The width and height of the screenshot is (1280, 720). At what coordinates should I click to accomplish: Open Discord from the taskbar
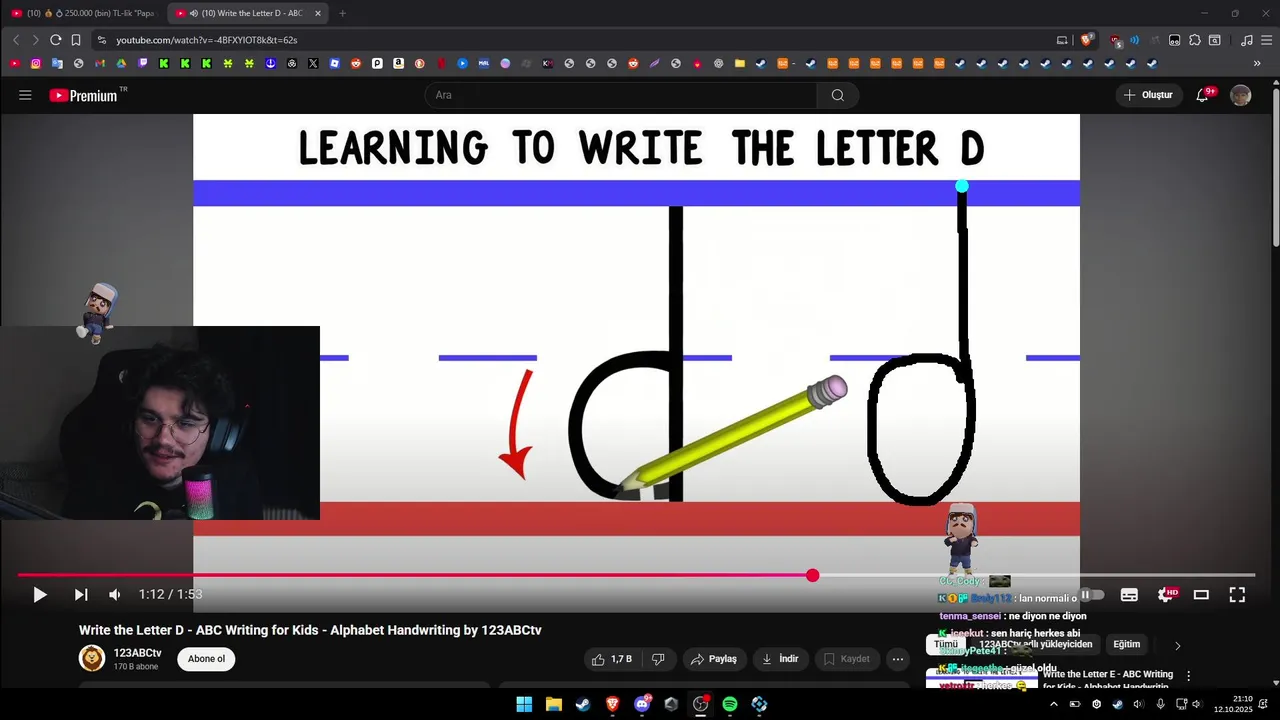pos(642,704)
